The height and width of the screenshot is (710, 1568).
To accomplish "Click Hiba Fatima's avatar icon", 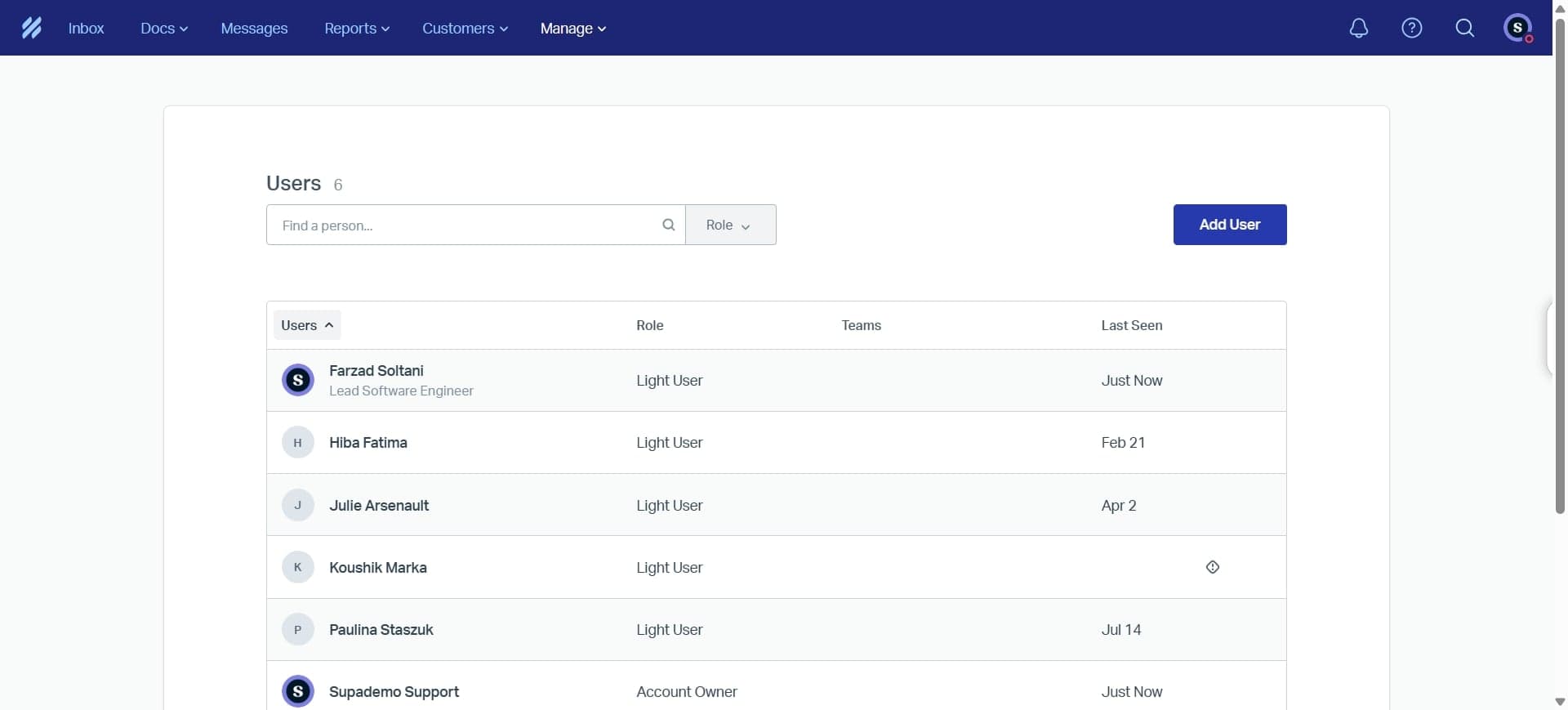I will 297,443.
